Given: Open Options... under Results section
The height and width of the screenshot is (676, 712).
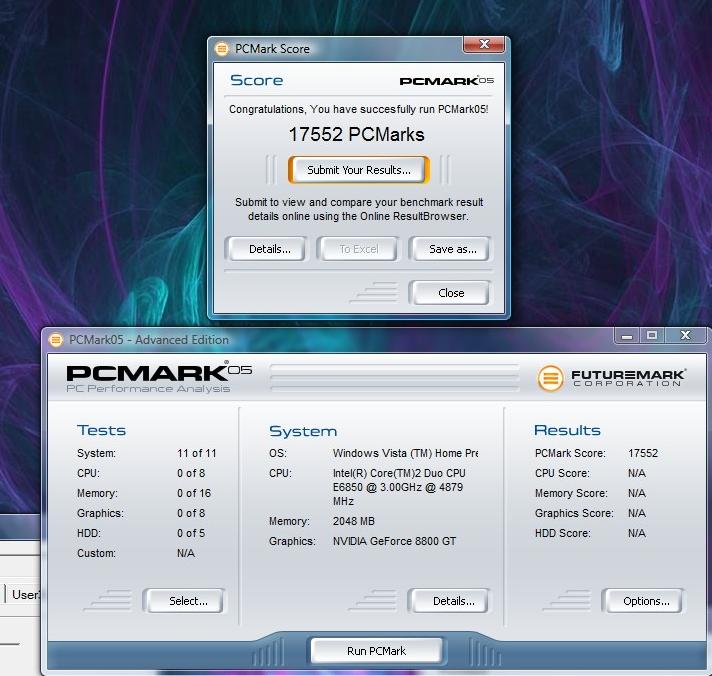Looking at the screenshot, I should [643, 601].
